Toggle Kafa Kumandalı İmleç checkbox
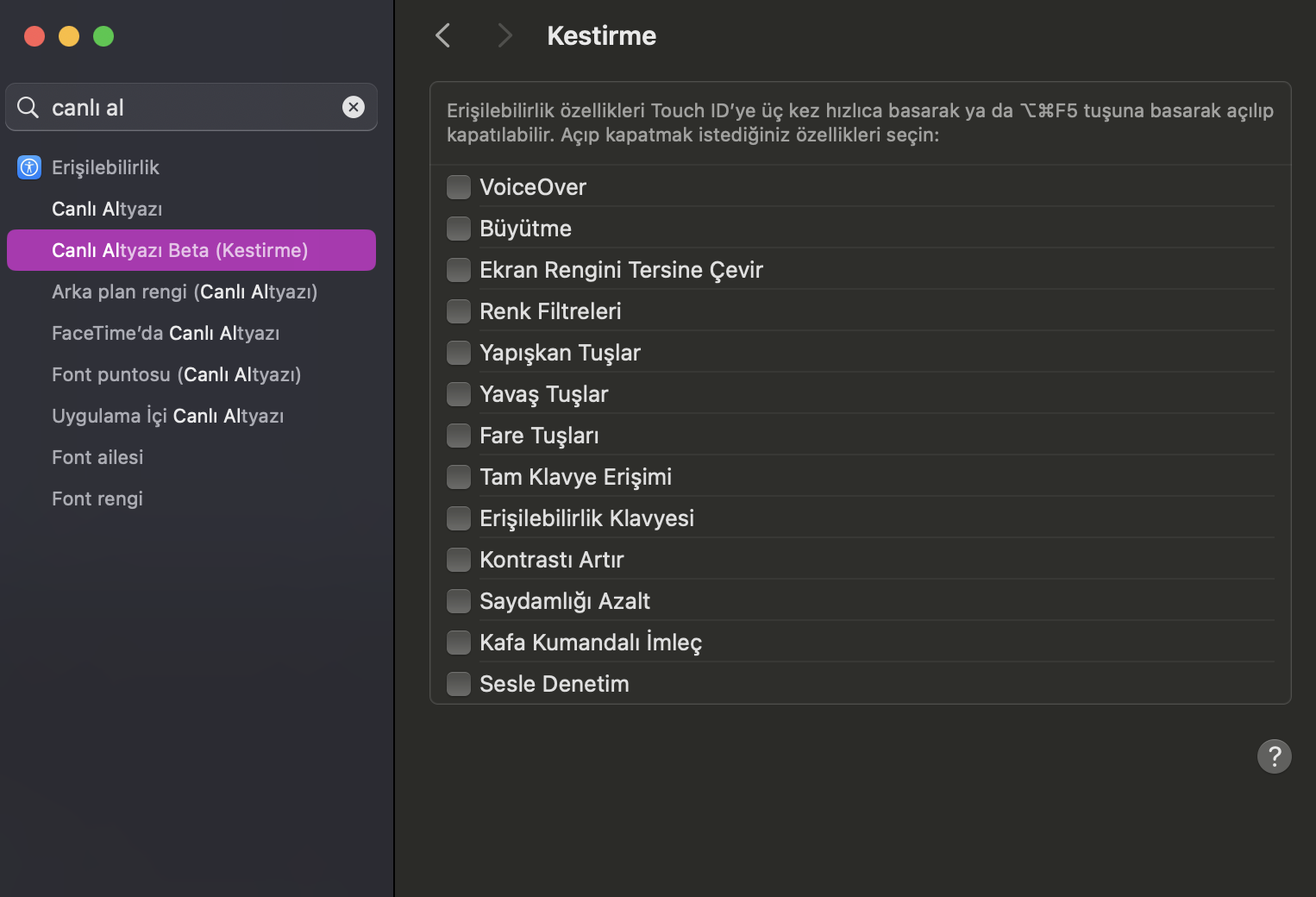This screenshot has width=1316, height=897. [459, 643]
